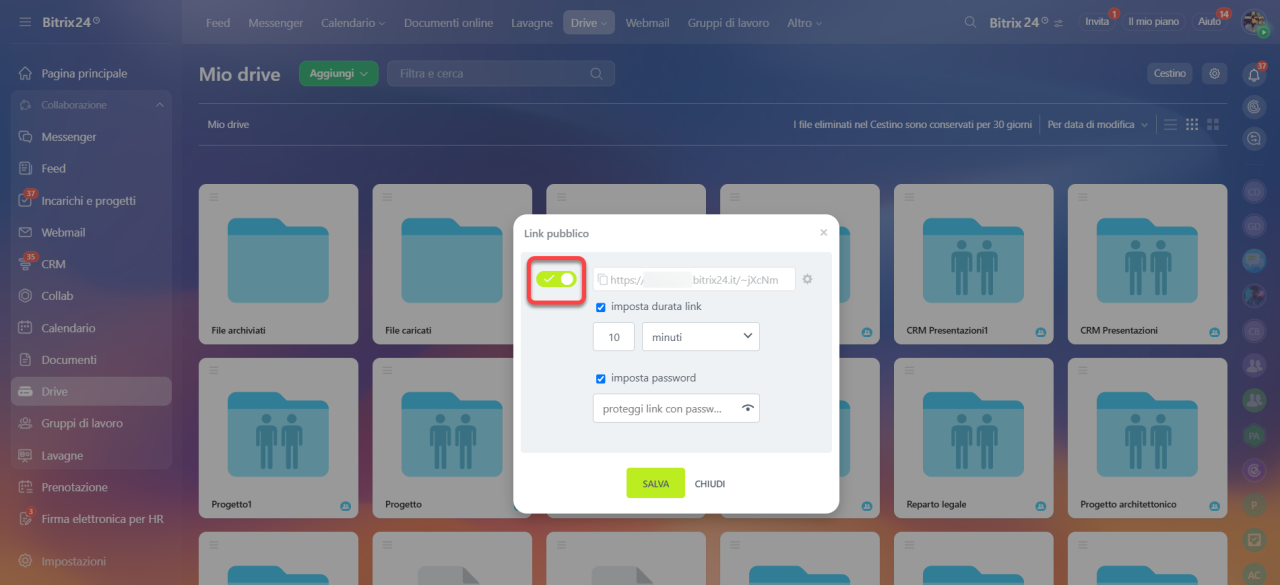Screen dimensions: 1280x585
Task: Show password using the eye icon
Action: tap(747, 408)
